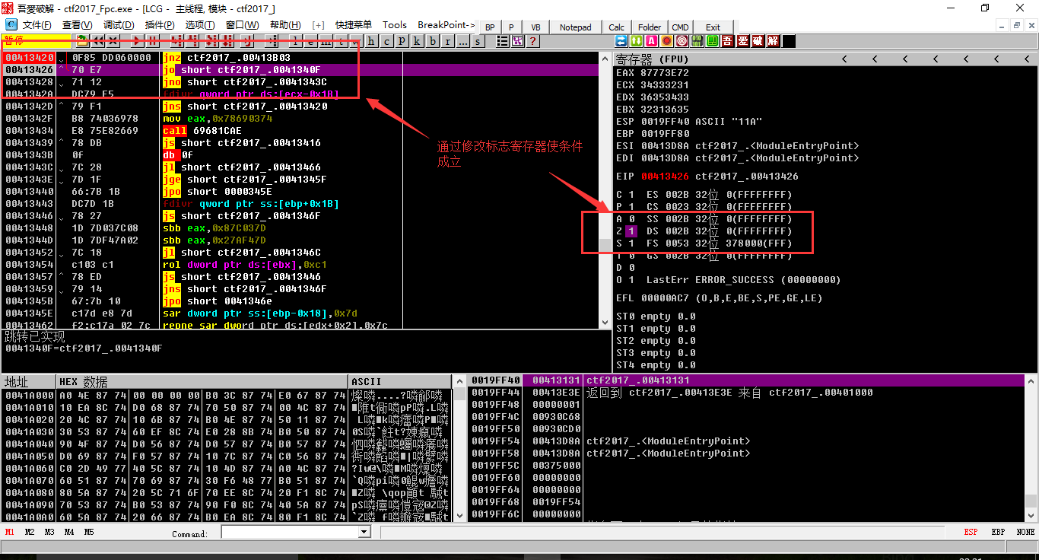Show the call stack 'k' window

(x=417, y=41)
